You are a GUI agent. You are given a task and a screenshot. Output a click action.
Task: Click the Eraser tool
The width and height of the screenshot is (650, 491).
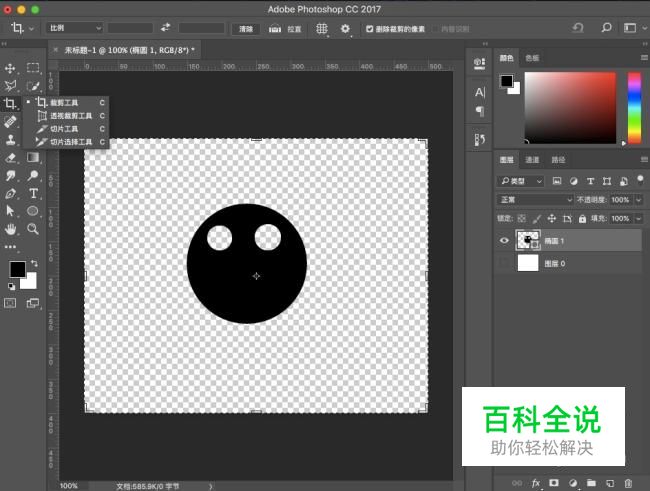click(x=11, y=157)
